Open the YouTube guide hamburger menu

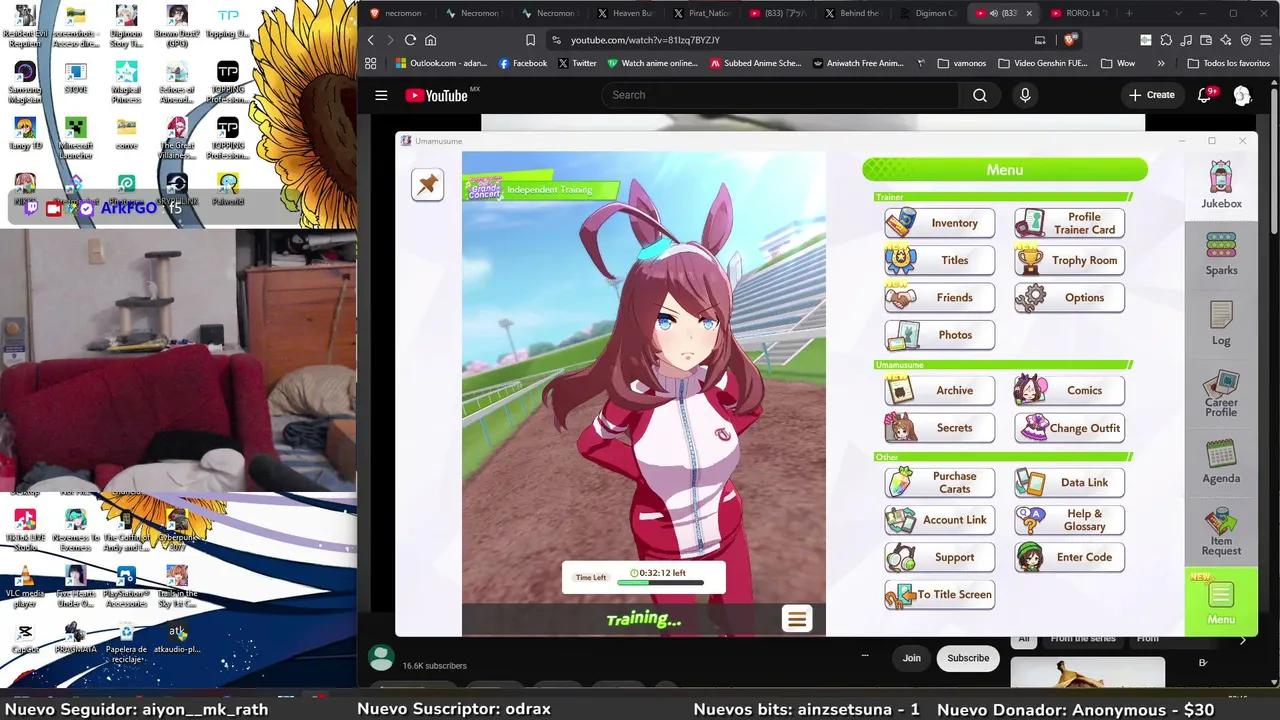[381, 95]
